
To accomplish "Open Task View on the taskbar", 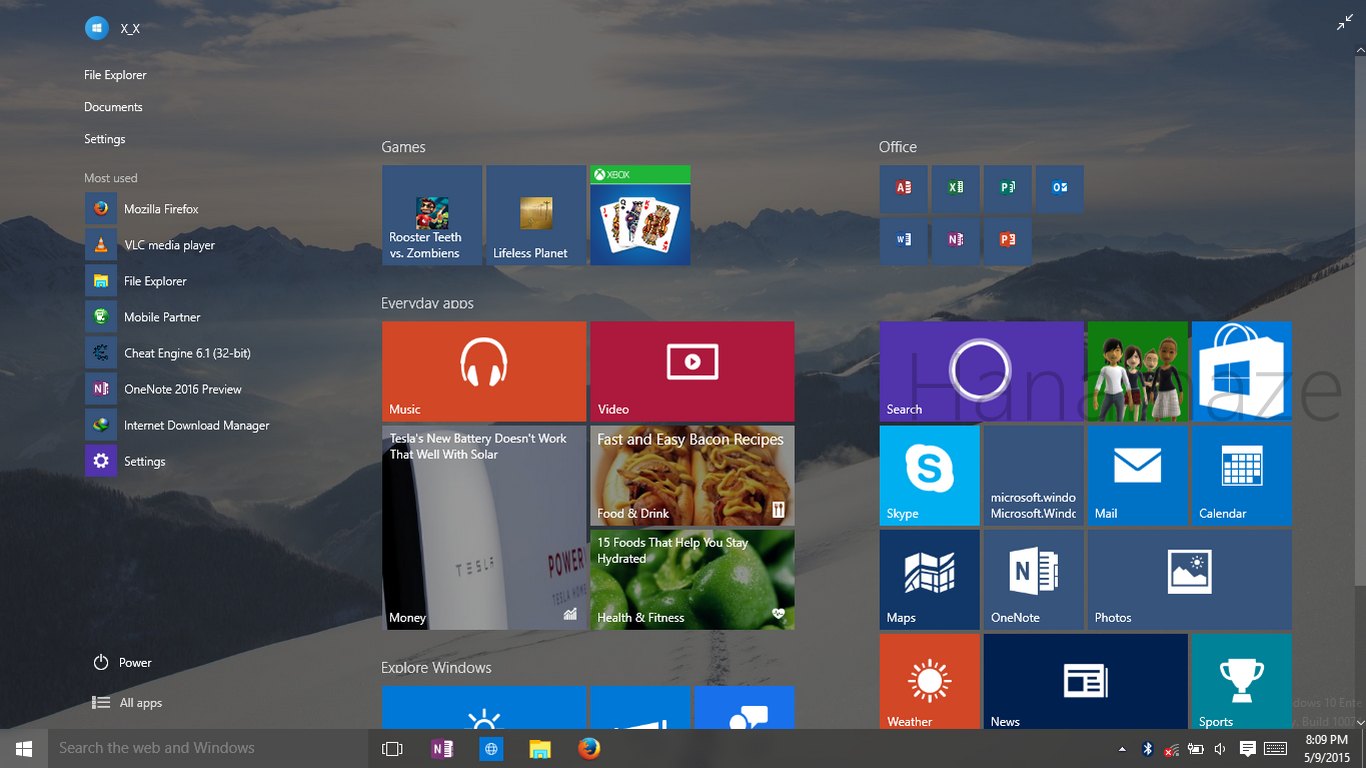I will click(392, 747).
